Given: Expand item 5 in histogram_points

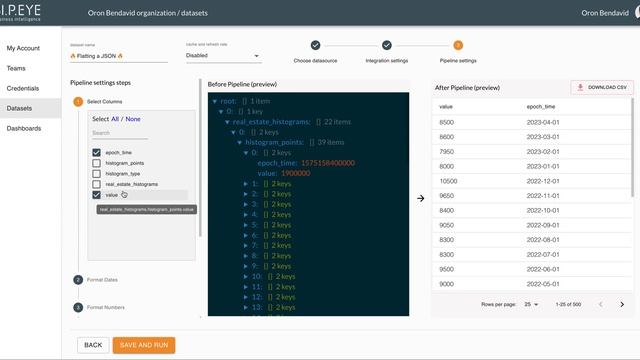Looking at the screenshot, I should (246, 225).
